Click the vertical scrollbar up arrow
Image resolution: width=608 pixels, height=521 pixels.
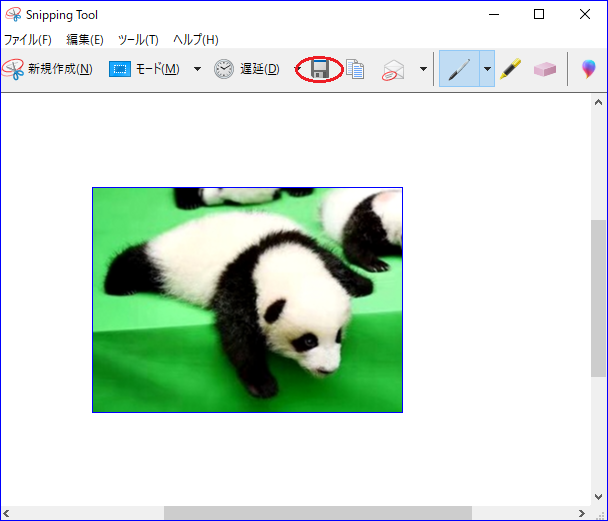[598, 102]
